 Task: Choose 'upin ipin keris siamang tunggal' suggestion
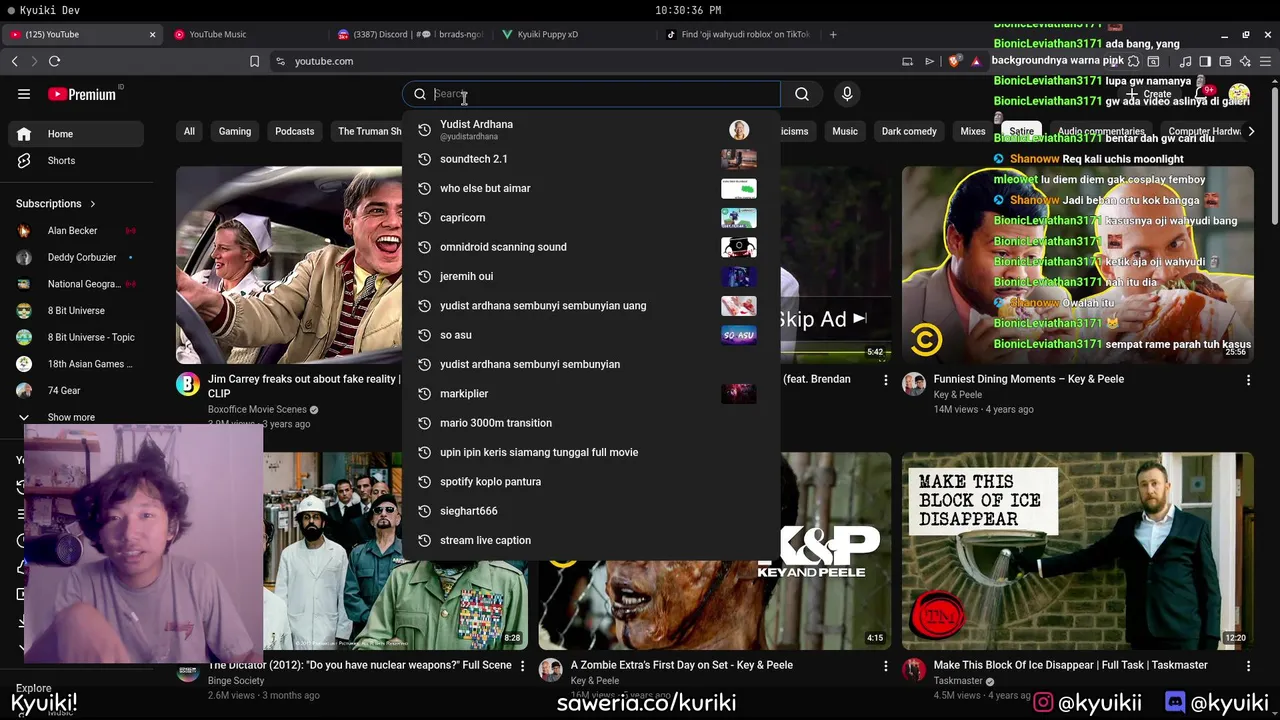(591, 452)
